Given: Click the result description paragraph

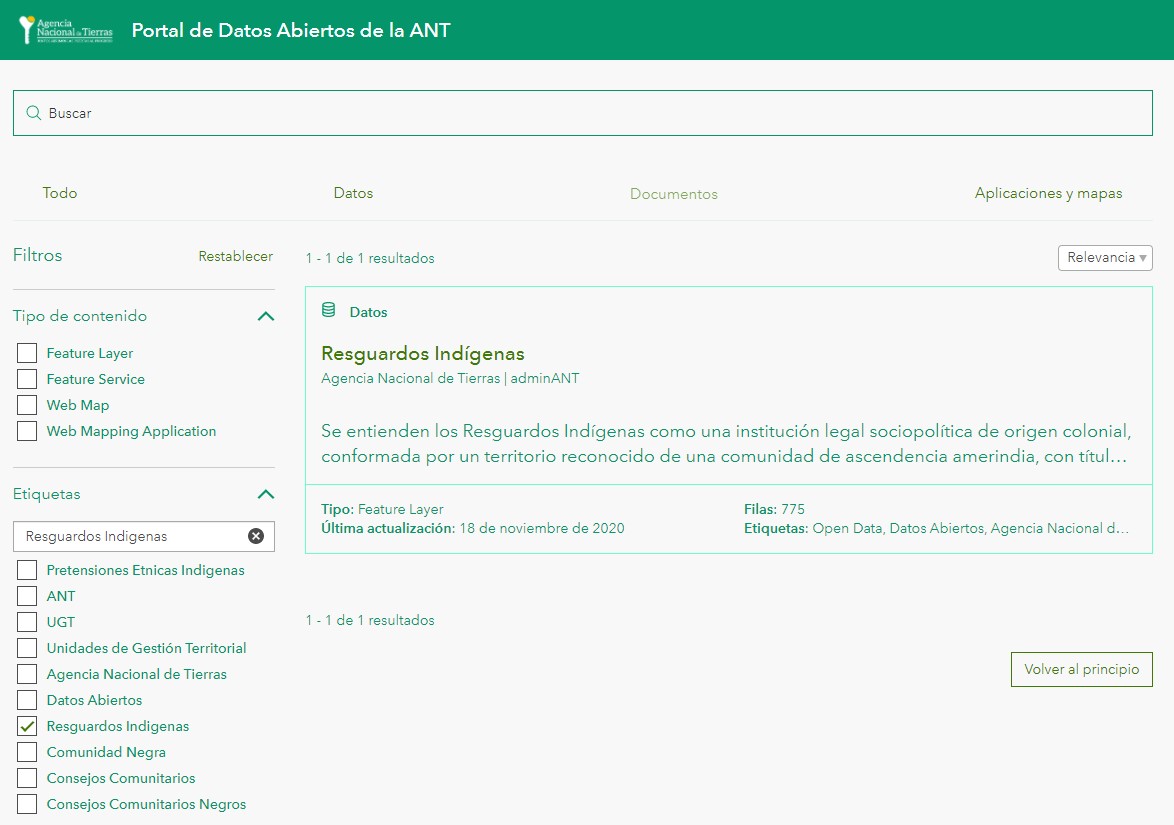Looking at the screenshot, I should [x=726, y=443].
